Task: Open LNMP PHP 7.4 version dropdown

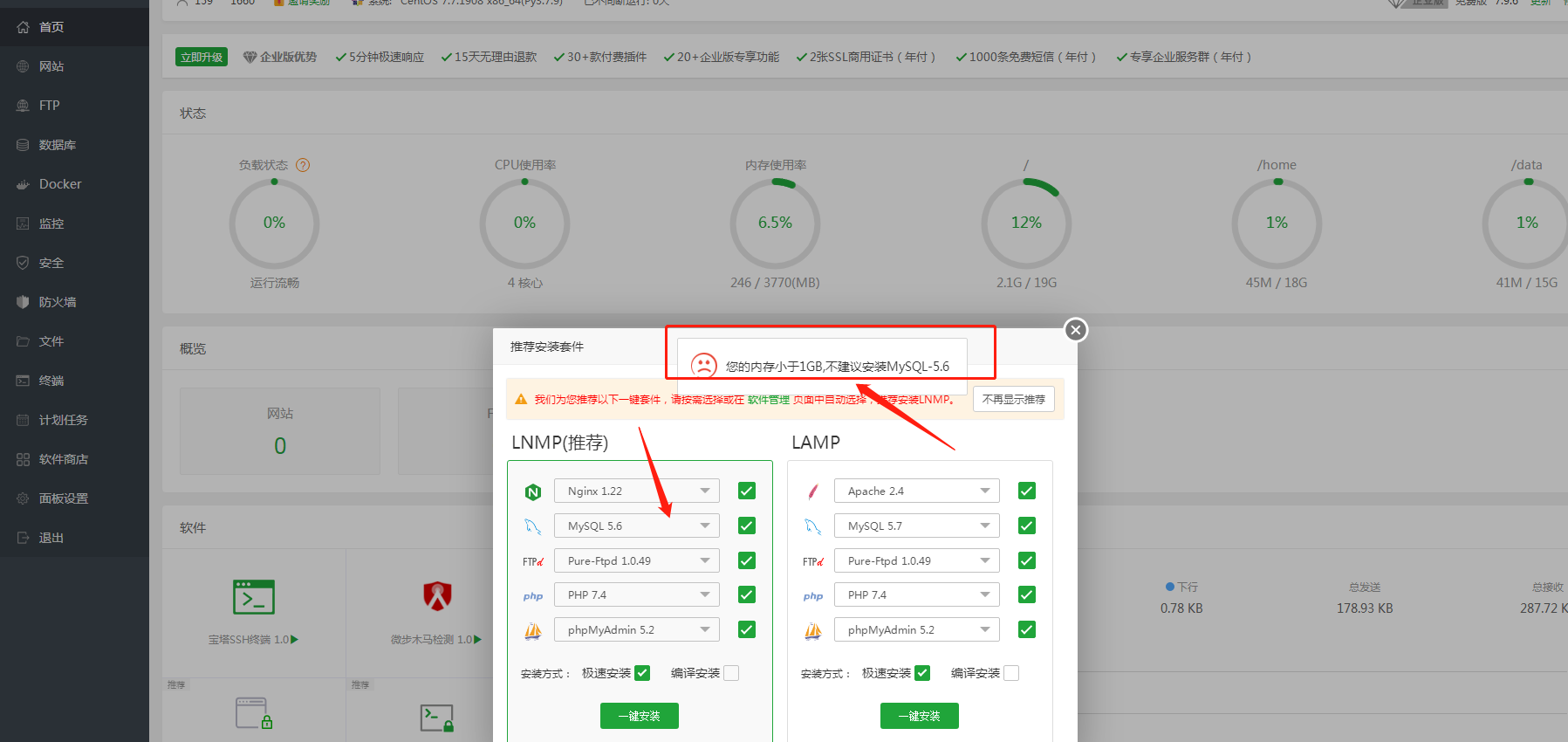Action: tap(637, 594)
